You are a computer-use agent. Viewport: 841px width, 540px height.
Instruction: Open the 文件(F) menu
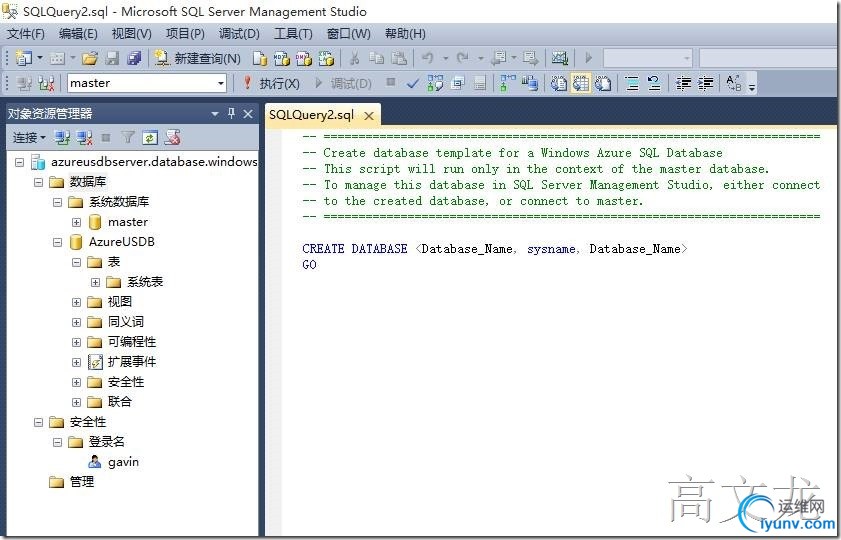(25, 34)
